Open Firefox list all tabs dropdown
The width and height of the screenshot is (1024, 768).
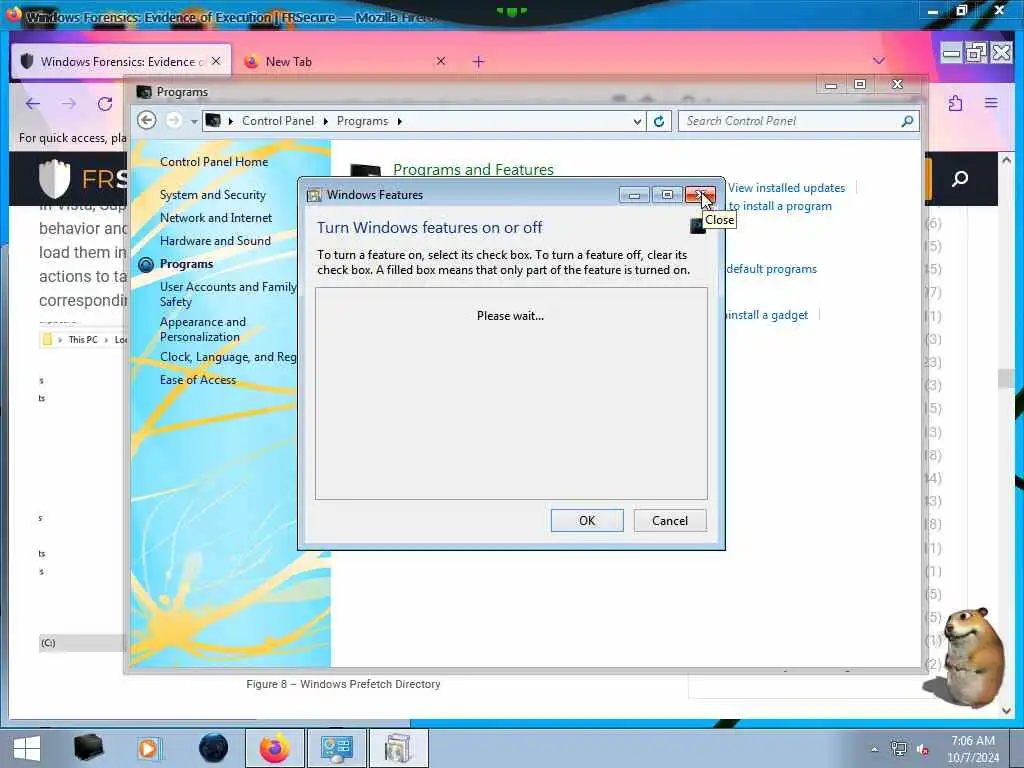(879, 60)
